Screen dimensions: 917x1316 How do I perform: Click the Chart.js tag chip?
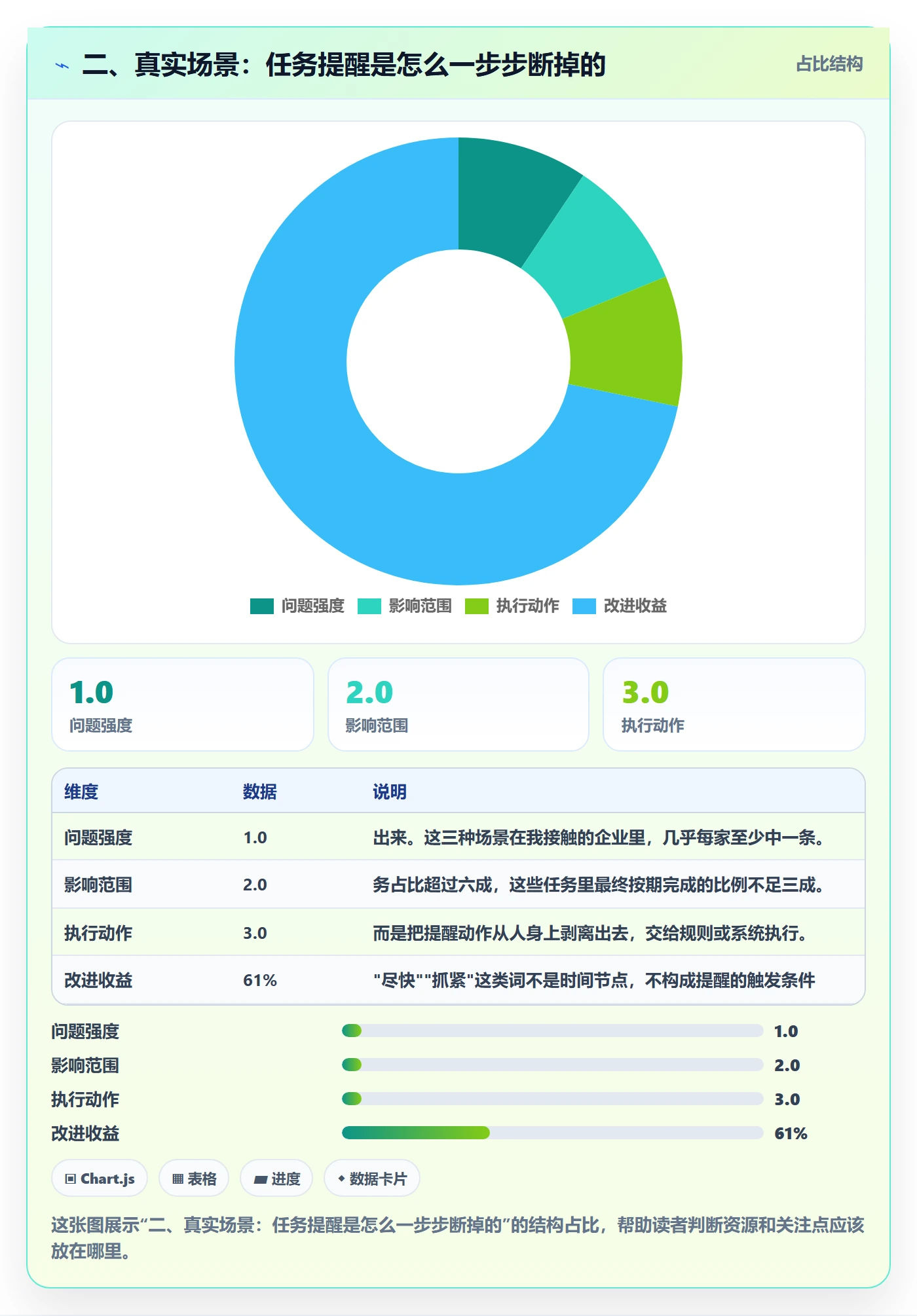pos(100,1179)
